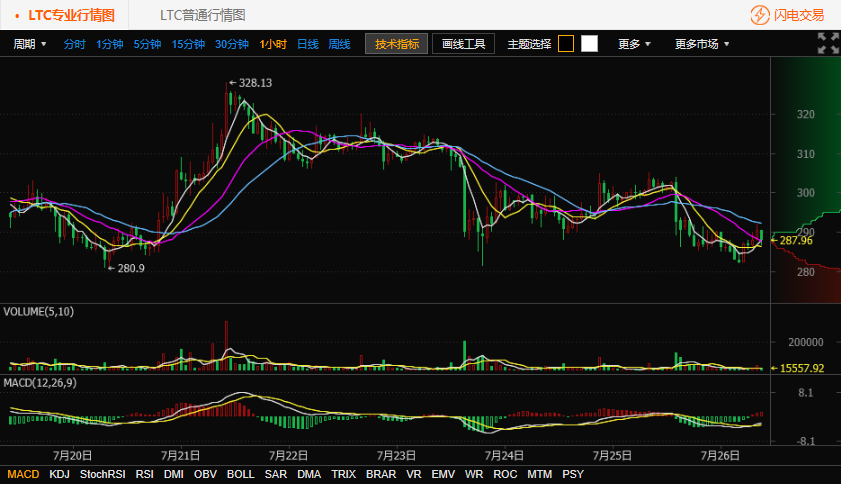Viewport: 841px width, 485px height.
Task: Select EMV indicator tab
Action: tap(443, 474)
